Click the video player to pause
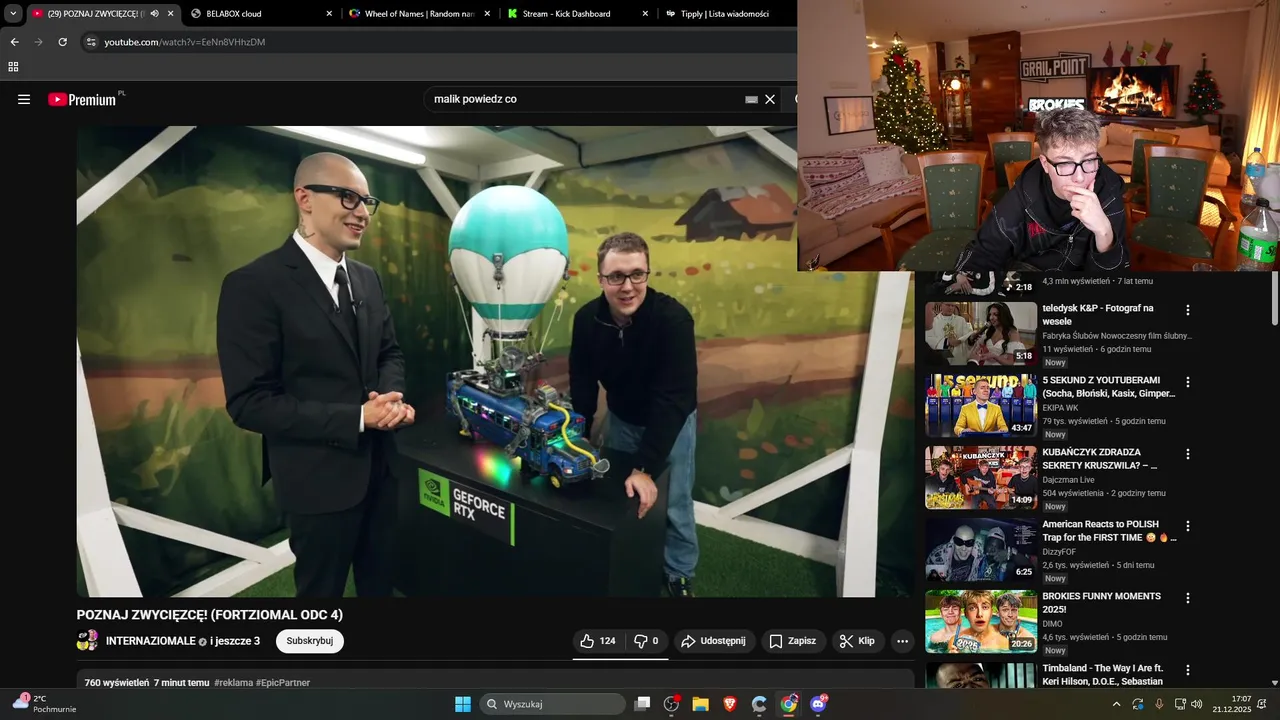Viewport: 1280px width, 720px height. 495,361
